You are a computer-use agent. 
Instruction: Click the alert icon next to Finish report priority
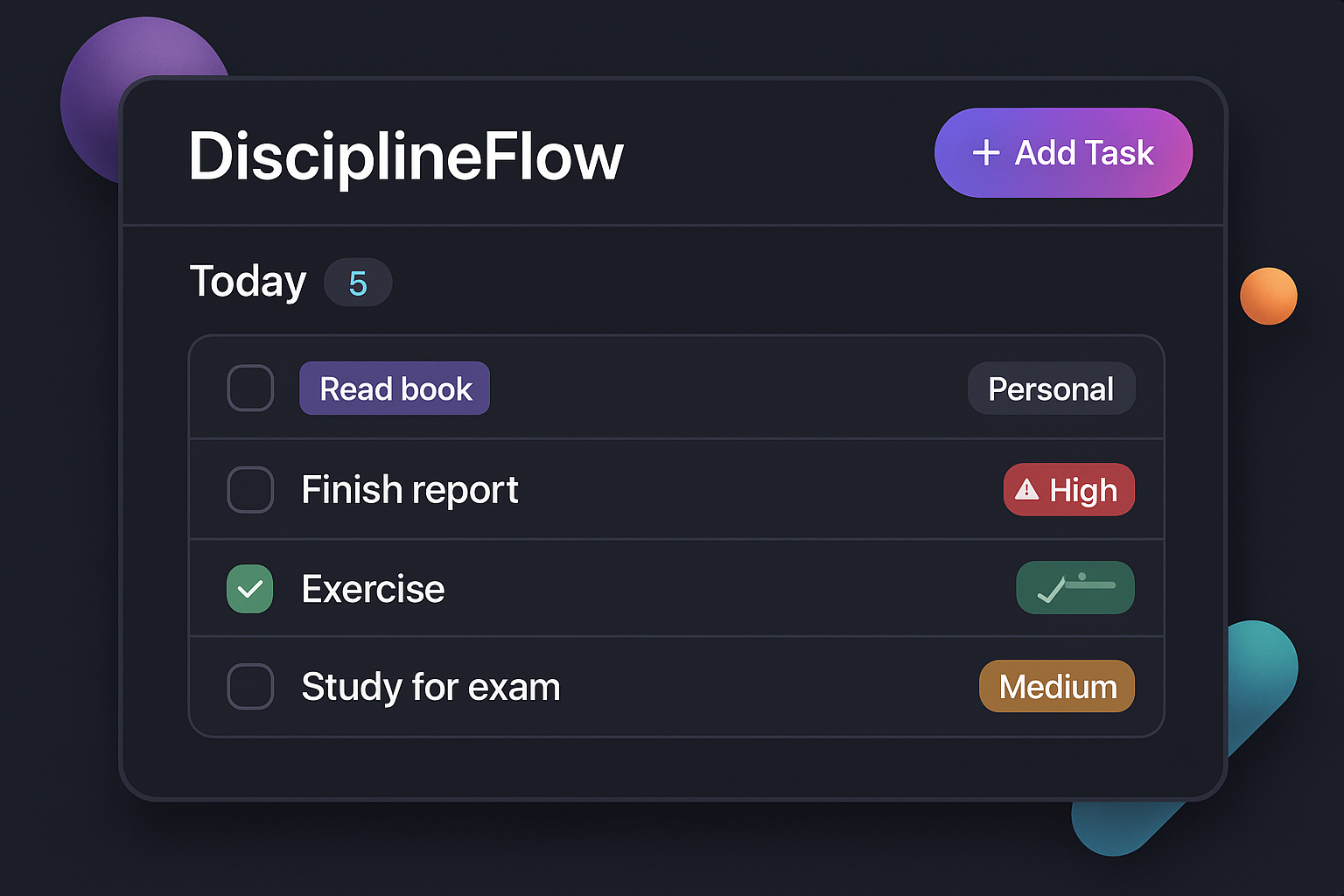[x=1029, y=490]
